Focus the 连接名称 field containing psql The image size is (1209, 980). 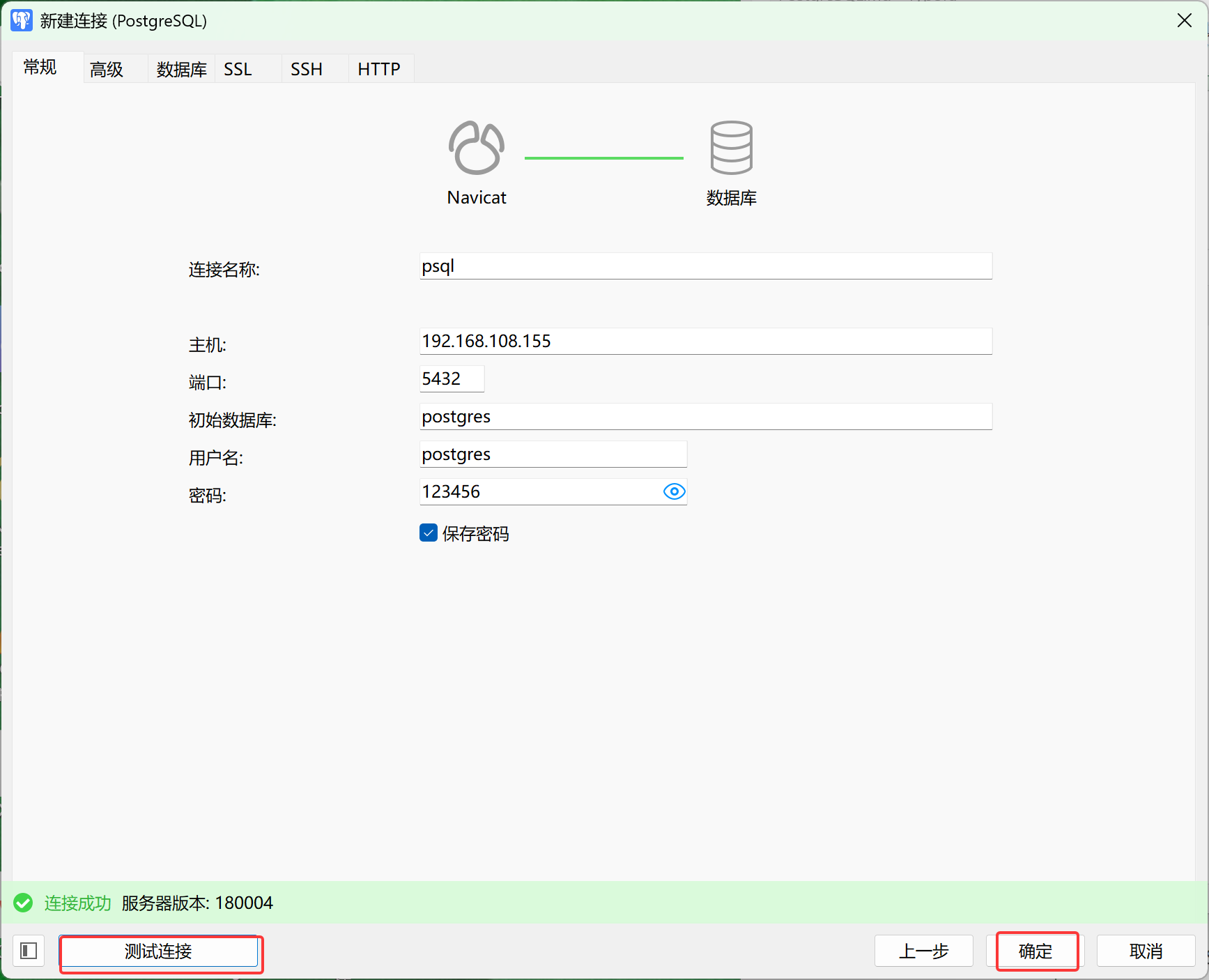706,266
